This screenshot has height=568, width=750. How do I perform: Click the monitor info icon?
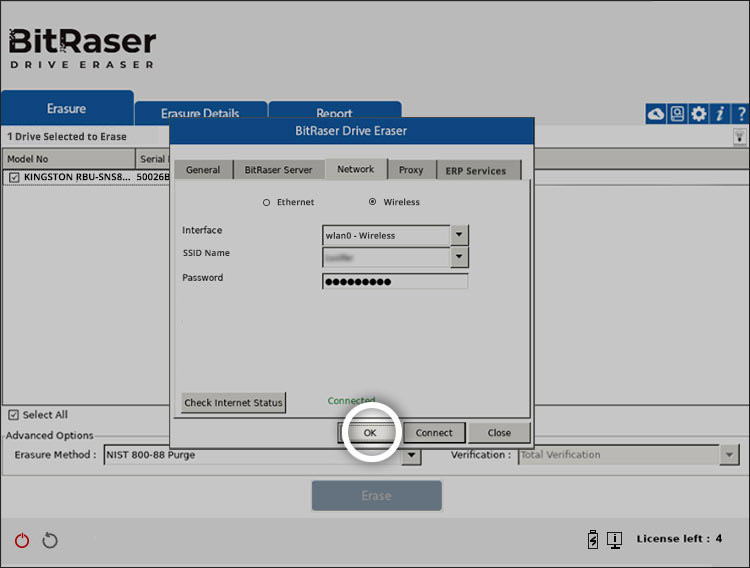pyautogui.click(x=614, y=540)
